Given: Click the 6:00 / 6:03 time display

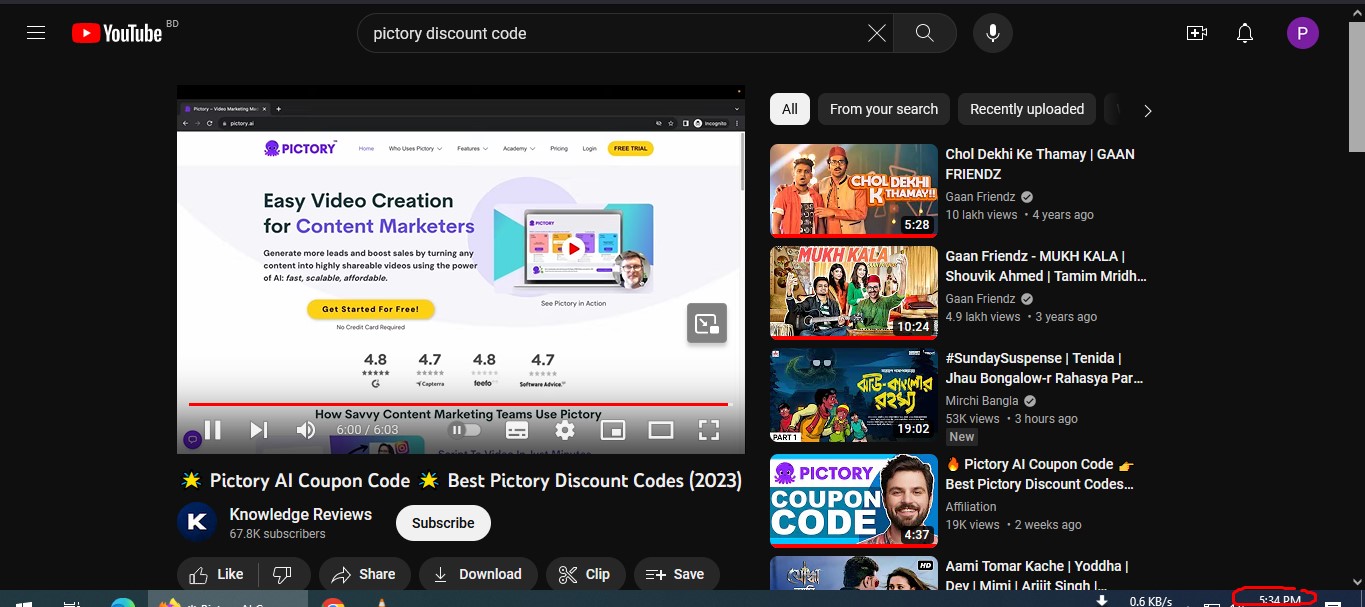Looking at the screenshot, I should pyautogui.click(x=367, y=430).
